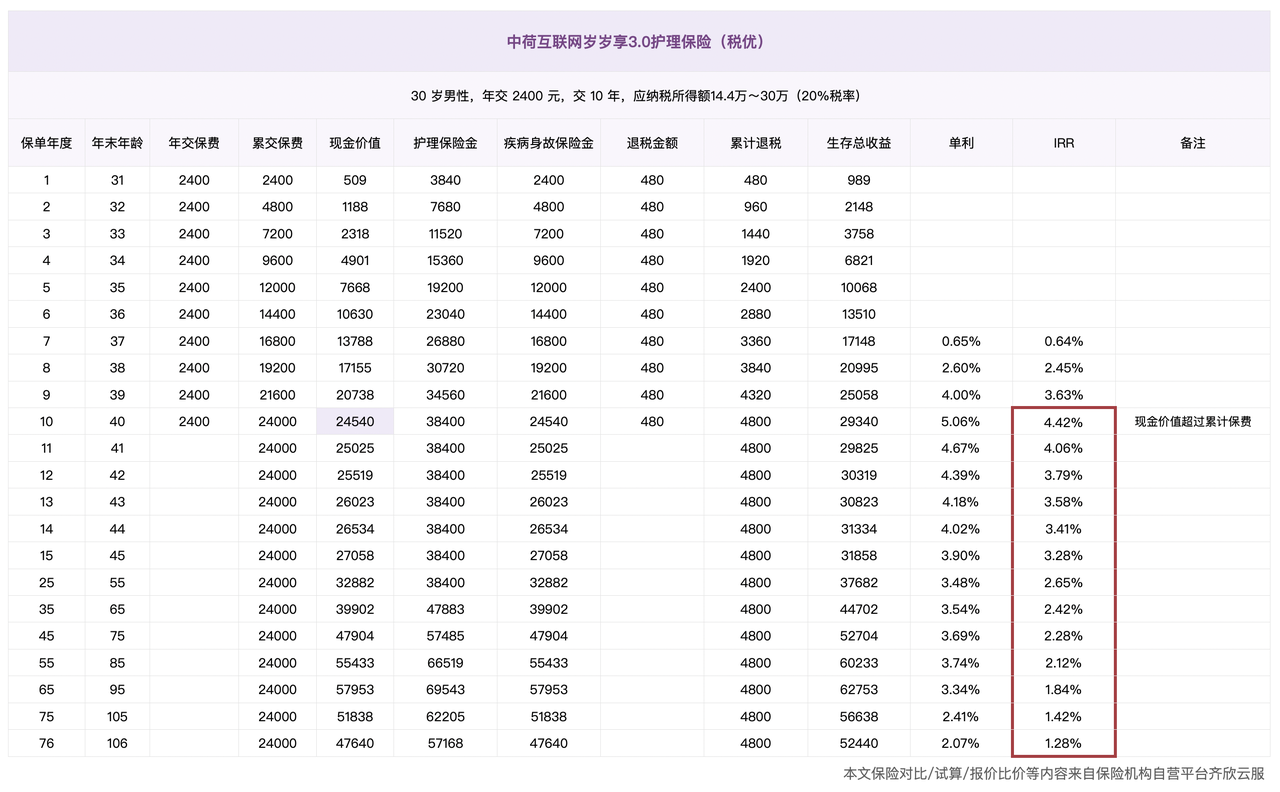
Task: Click the 509 first-year cash value cell
Action: pos(355,180)
